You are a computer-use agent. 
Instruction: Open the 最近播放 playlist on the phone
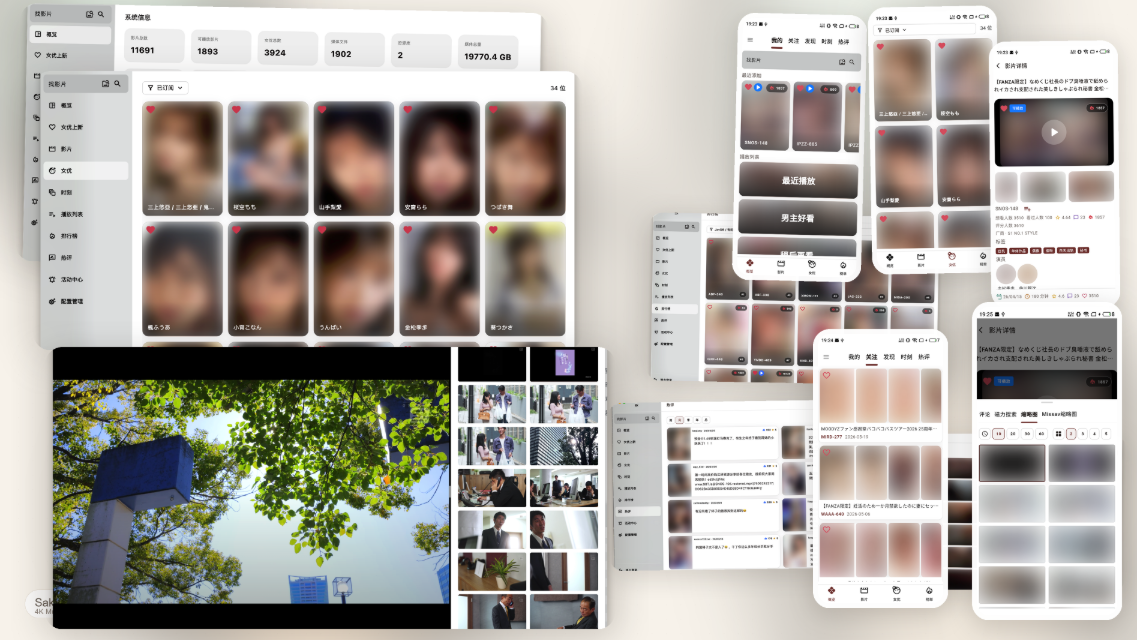798,180
